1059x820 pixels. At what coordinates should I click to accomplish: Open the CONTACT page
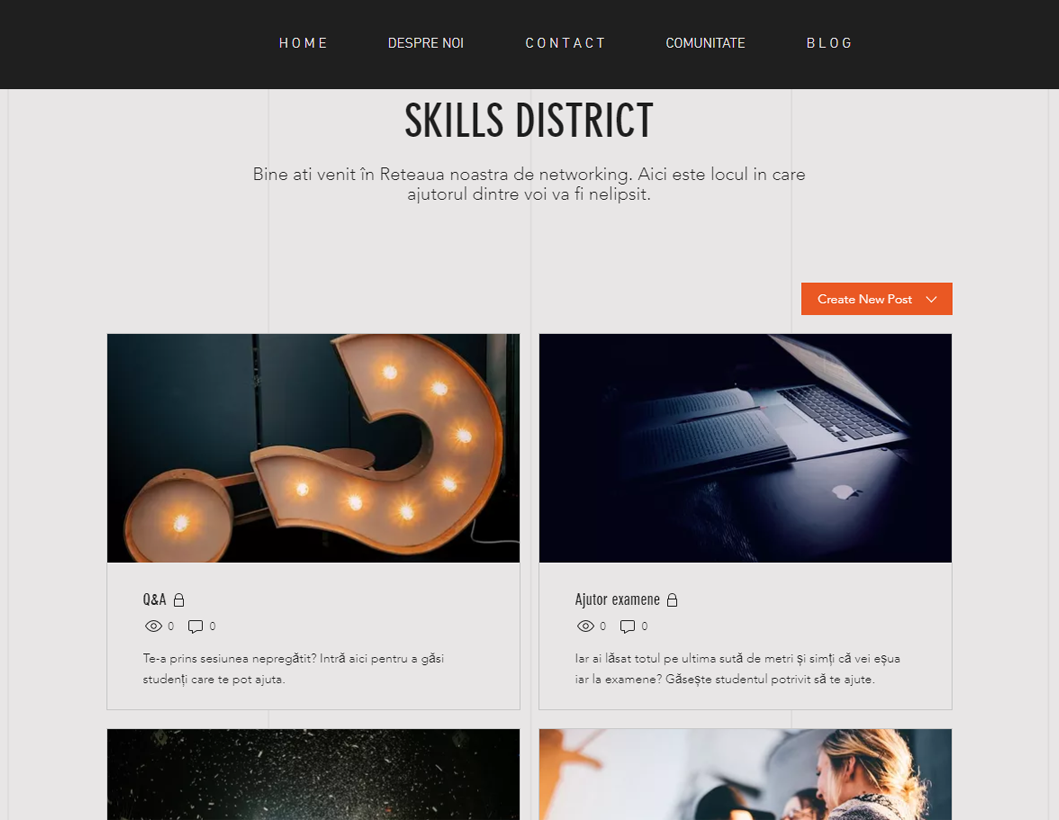[565, 43]
